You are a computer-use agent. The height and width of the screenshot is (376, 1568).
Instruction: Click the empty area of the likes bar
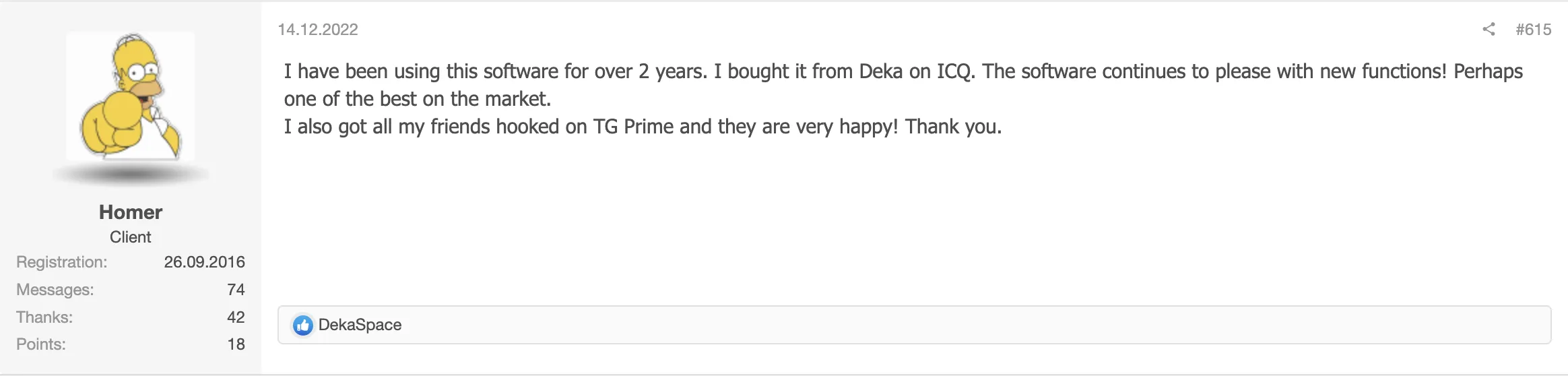tap(943, 325)
